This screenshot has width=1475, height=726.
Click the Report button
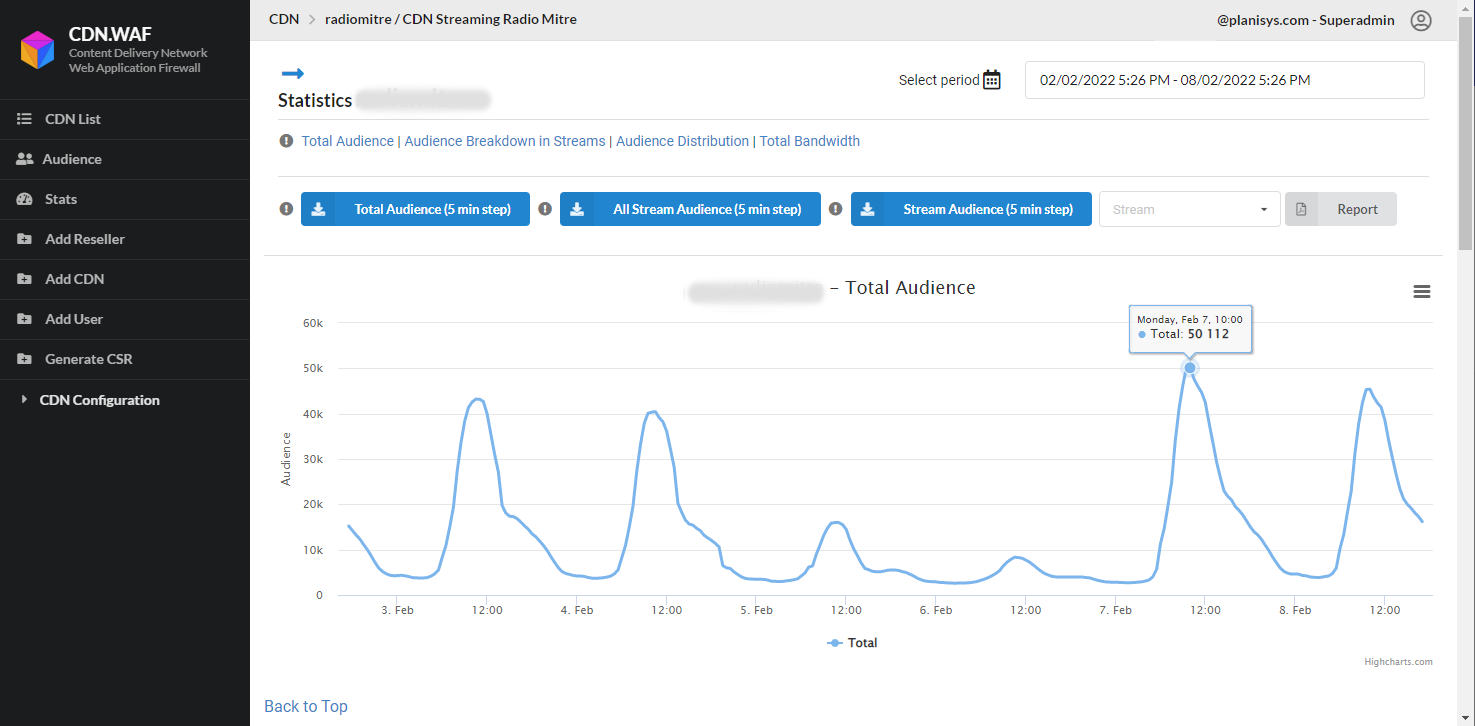(x=1340, y=209)
